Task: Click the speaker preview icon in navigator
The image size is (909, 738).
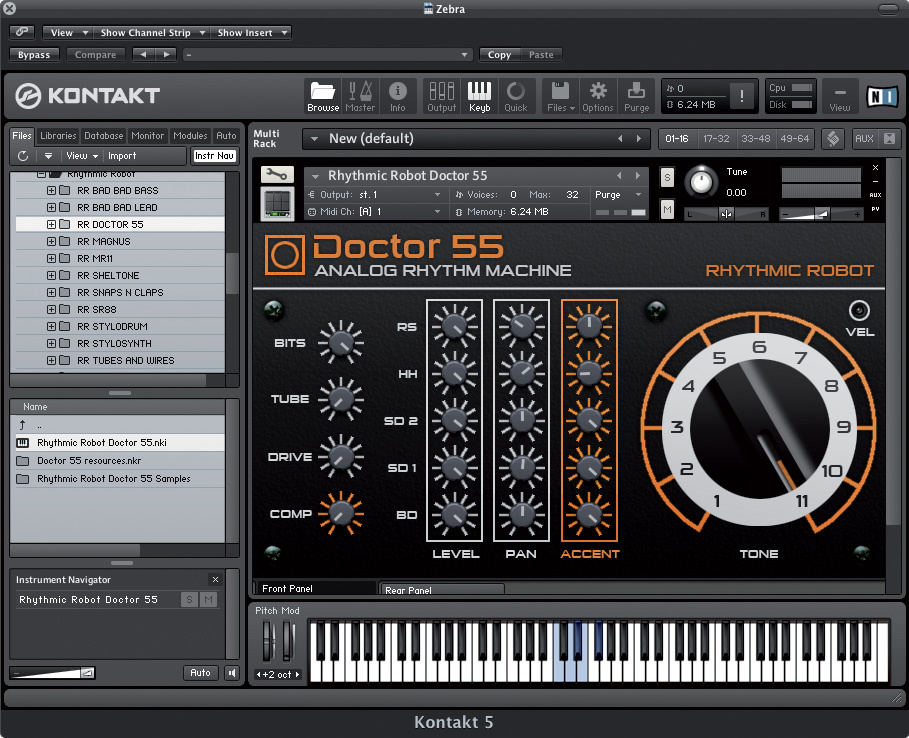Action: [232, 673]
